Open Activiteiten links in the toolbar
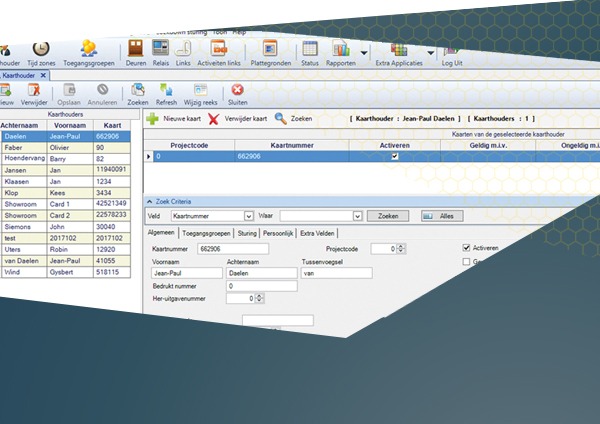The image size is (600, 424). [220, 50]
